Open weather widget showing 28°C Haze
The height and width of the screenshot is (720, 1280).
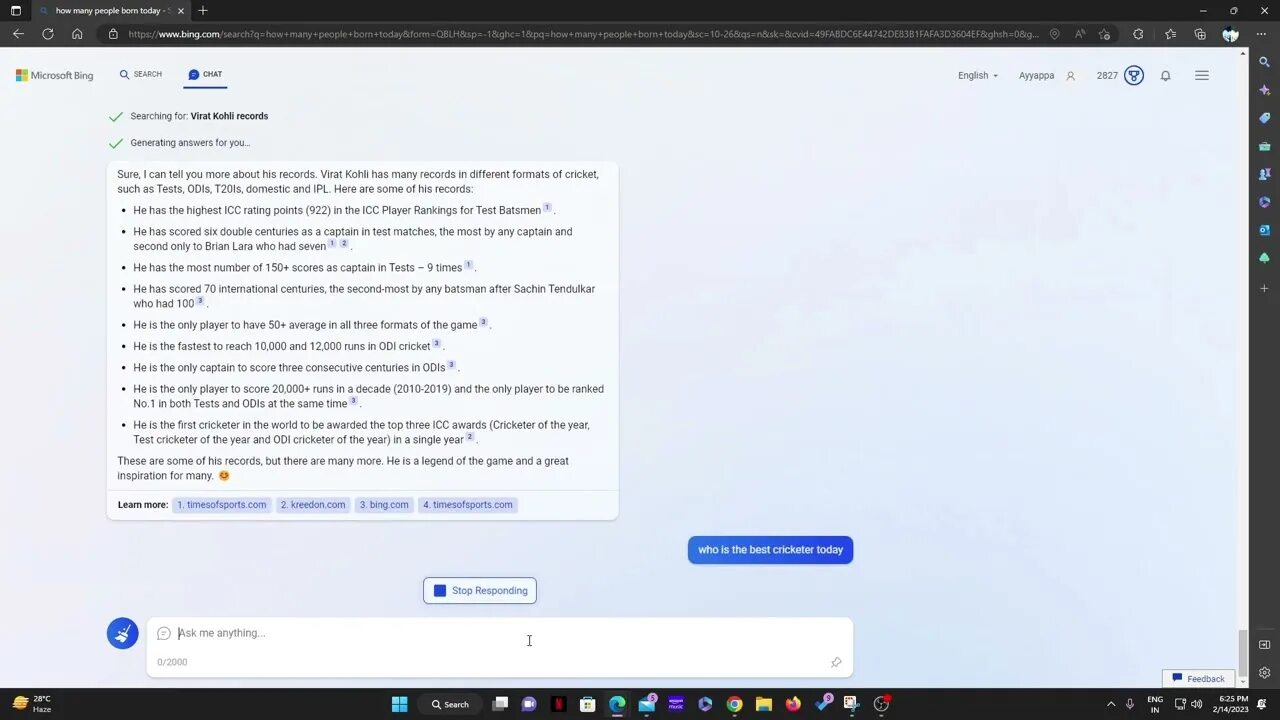[32, 704]
